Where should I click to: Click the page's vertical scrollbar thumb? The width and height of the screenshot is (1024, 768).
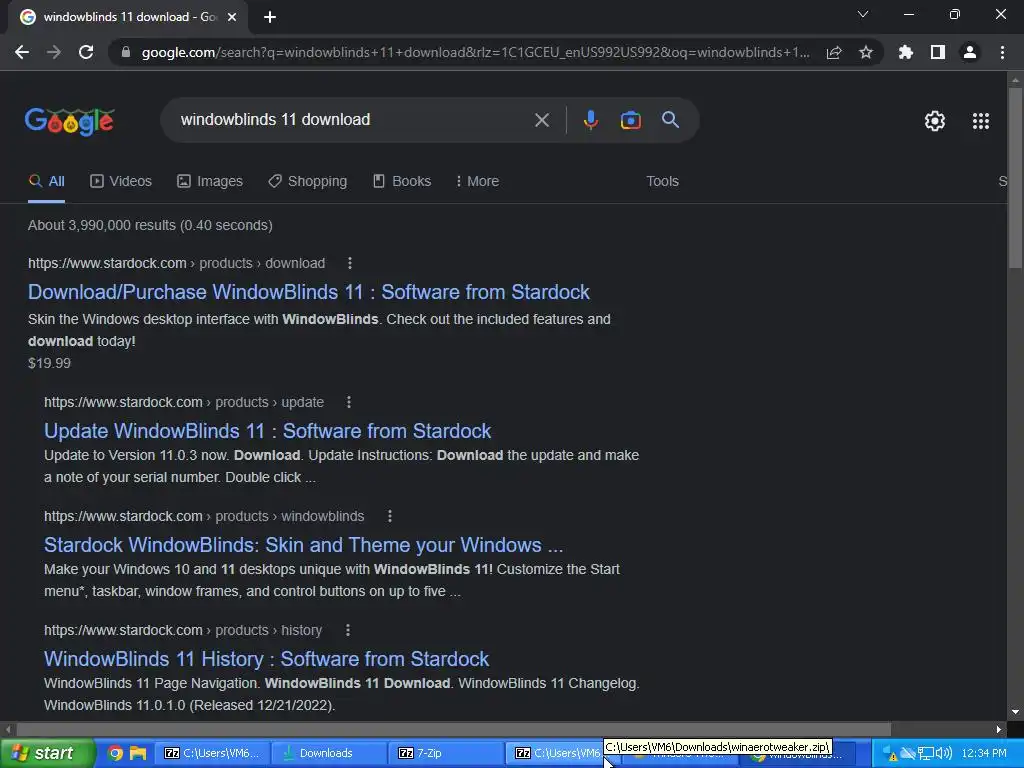click(1015, 178)
